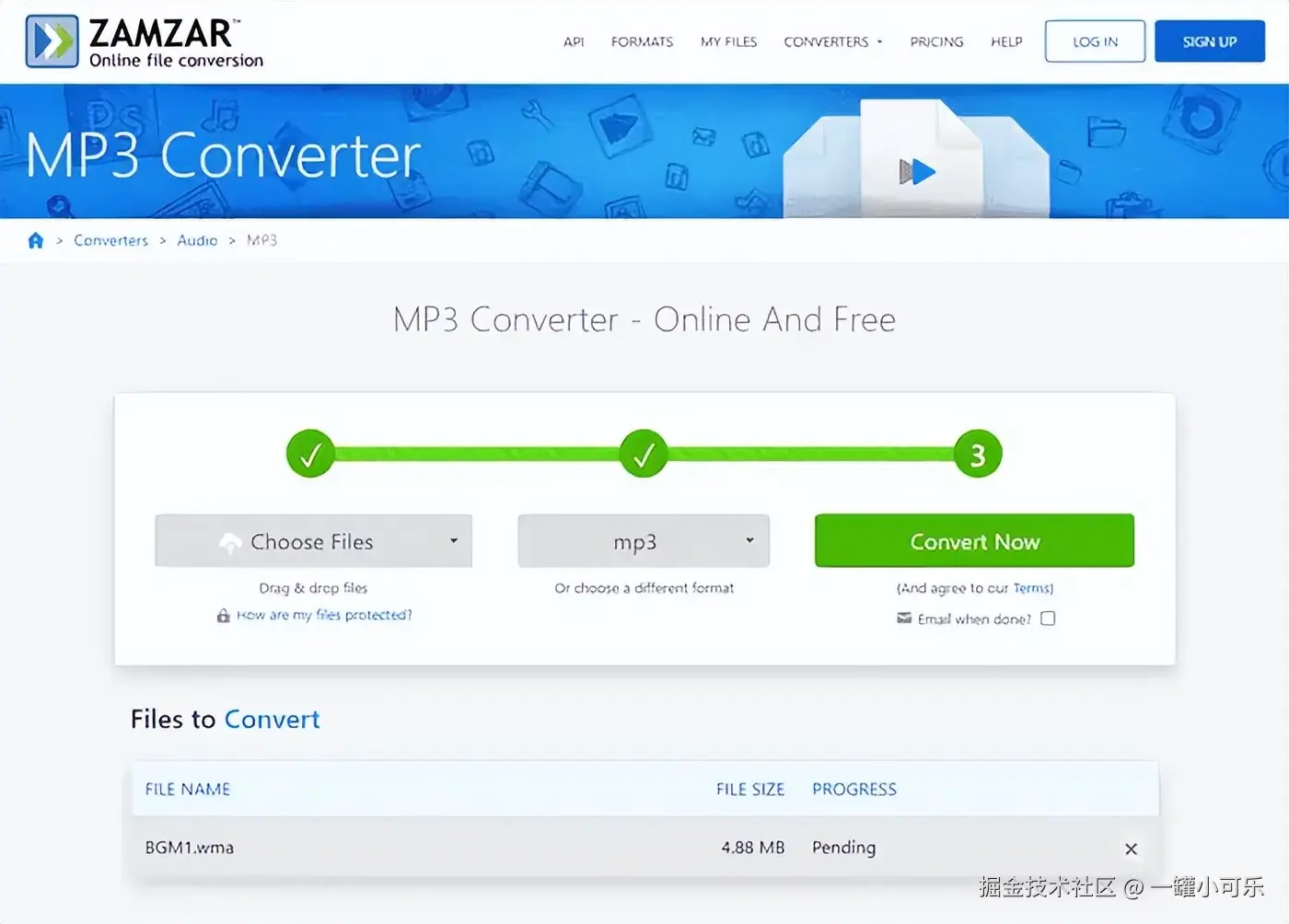Click the FILE NAME column header
The height and width of the screenshot is (924, 1289).
point(188,790)
